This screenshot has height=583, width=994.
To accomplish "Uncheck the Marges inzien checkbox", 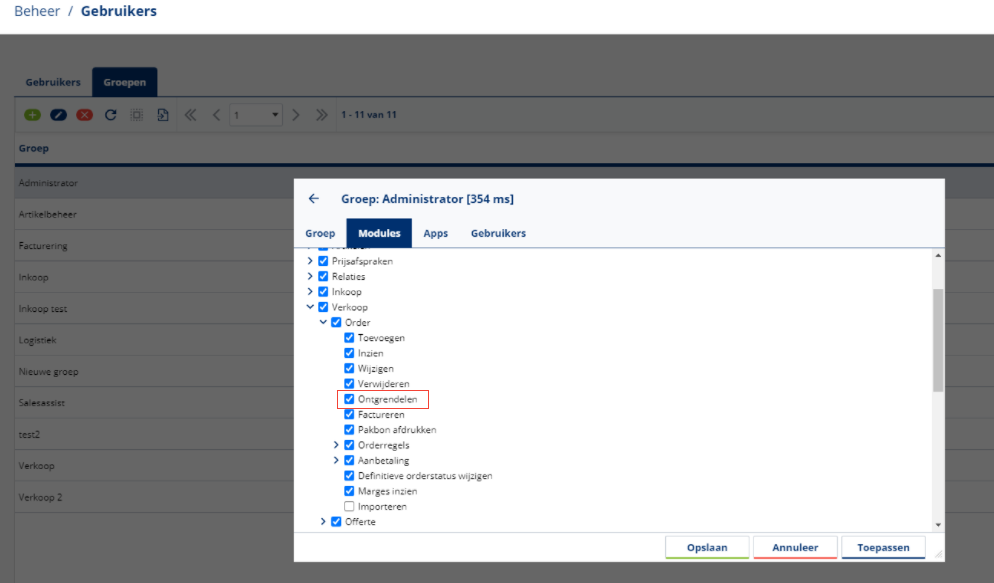I will [x=349, y=491].
